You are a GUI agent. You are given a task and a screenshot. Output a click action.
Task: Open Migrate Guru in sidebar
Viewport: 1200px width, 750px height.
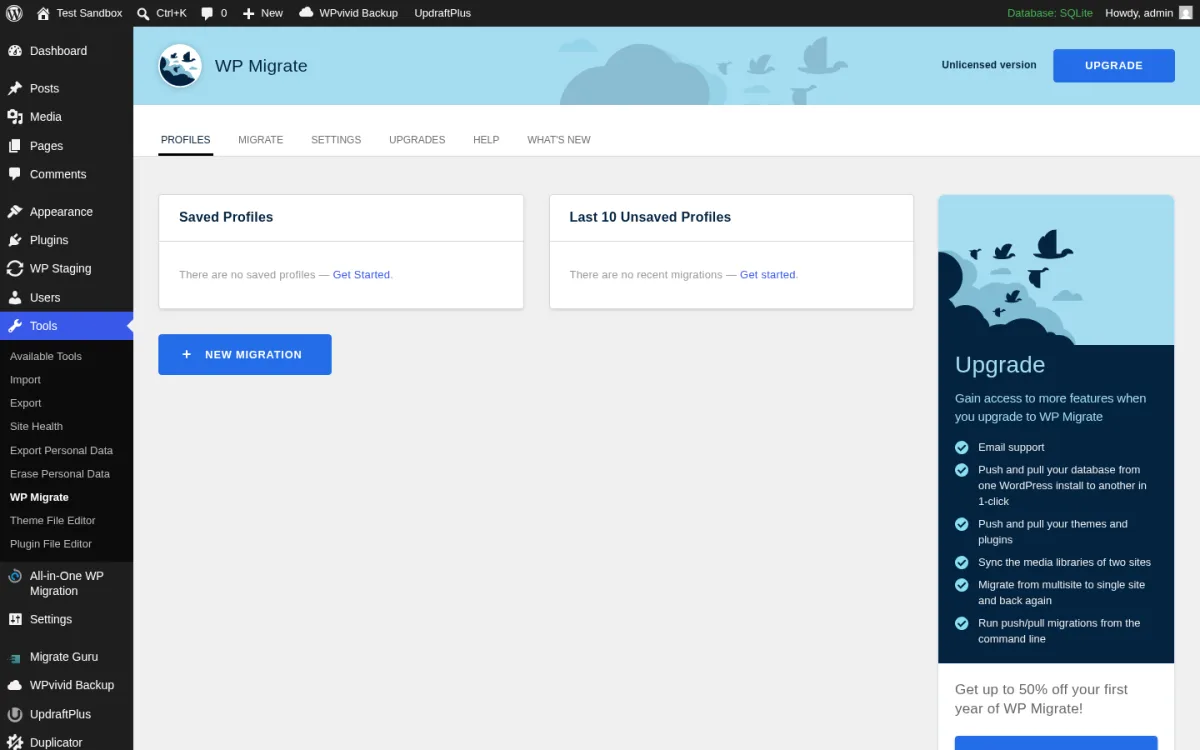tap(66, 657)
